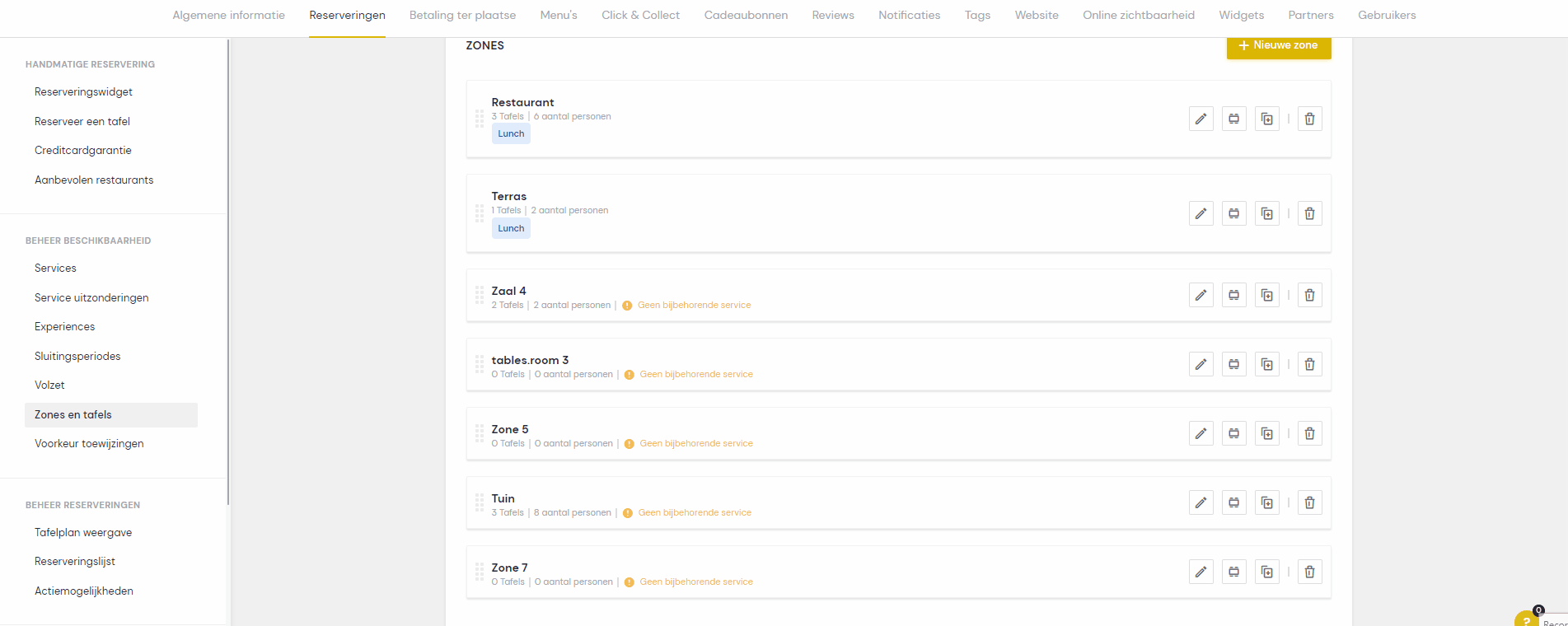The image size is (1568, 626).
Task: Grab the drag handle of Terras zone
Action: point(480,213)
